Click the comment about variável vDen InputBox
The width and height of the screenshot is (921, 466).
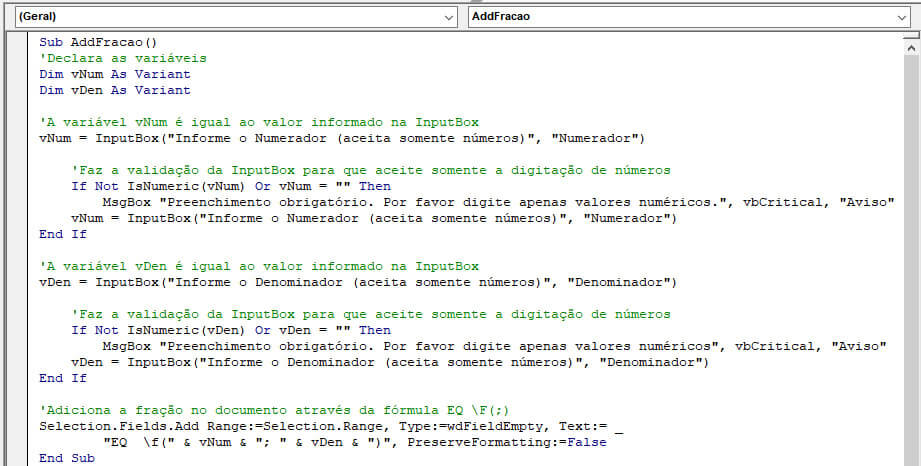[259, 266]
